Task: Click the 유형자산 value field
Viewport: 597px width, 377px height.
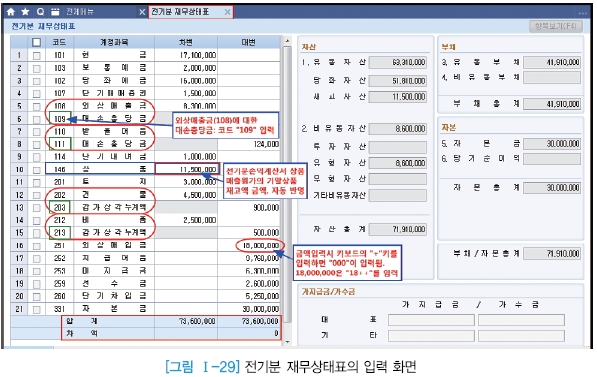Action: click(397, 163)
